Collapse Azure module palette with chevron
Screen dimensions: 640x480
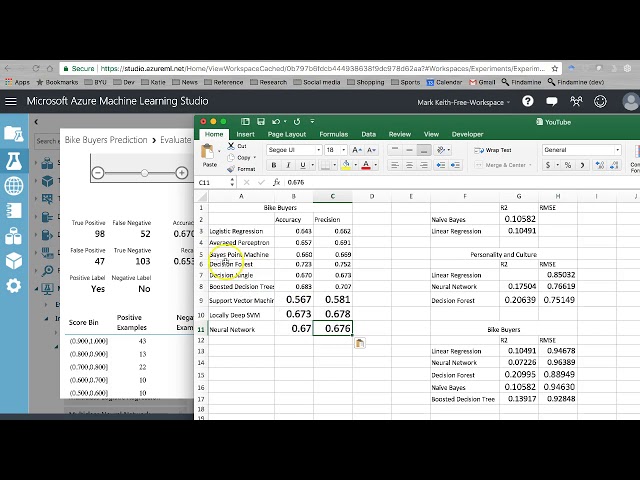36,122
